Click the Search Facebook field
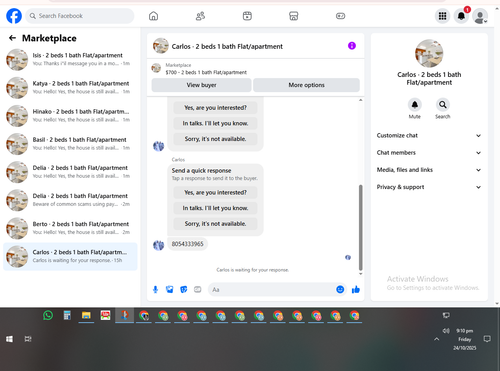This screenshot has height=371, width=500. click(80, 16)
